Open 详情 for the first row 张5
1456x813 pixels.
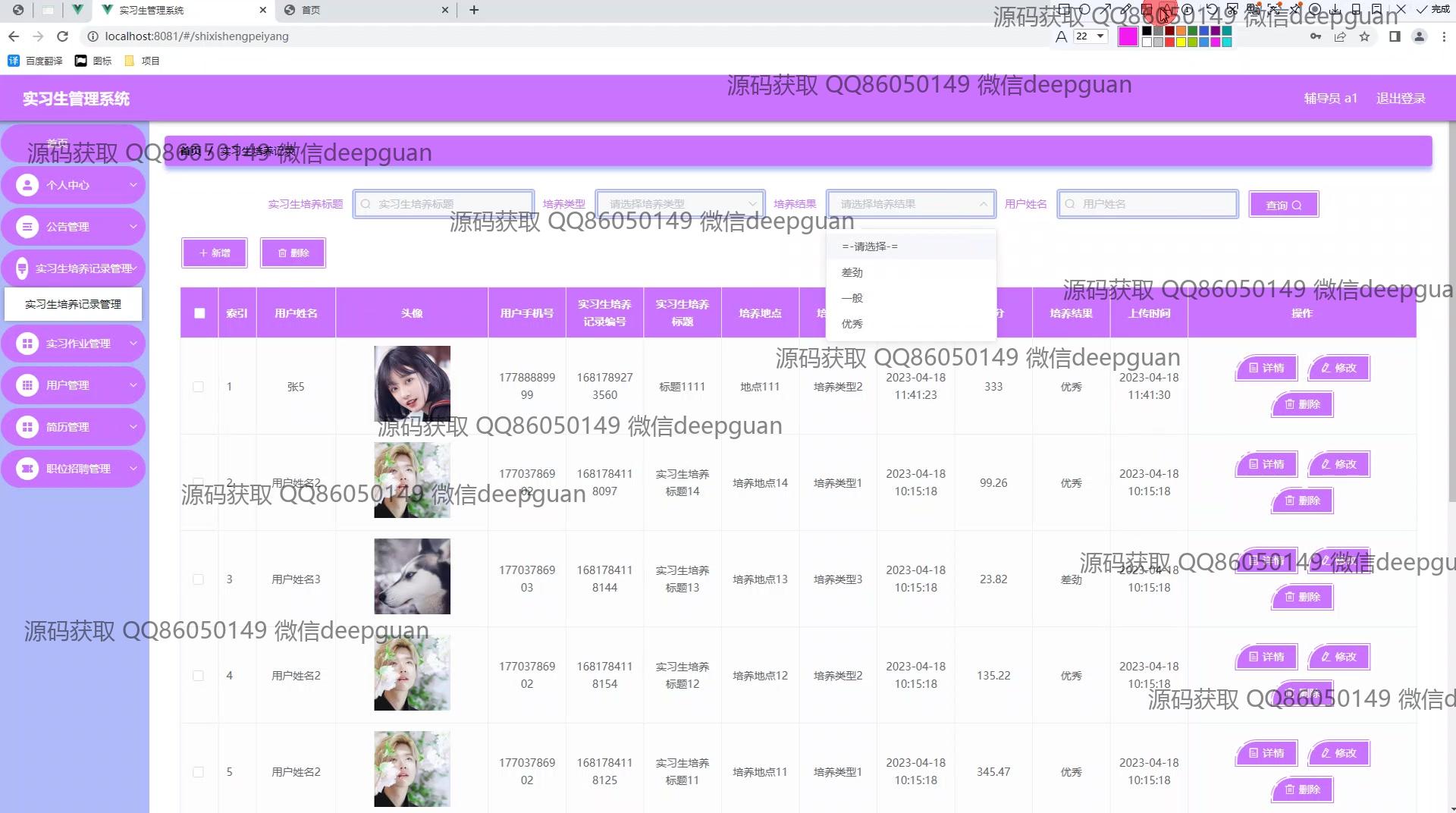1266,368
